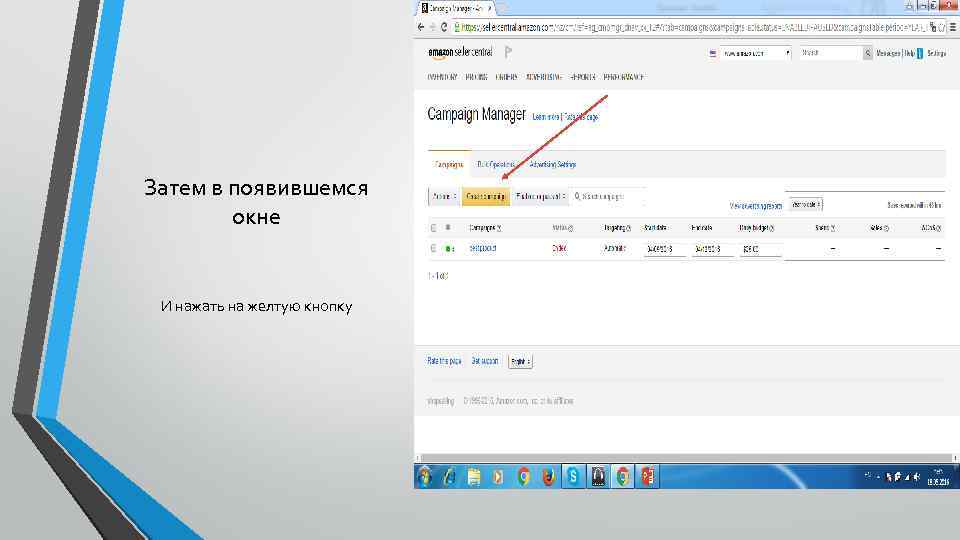
Task: Click the Get support link
Action: pos(484,361)
